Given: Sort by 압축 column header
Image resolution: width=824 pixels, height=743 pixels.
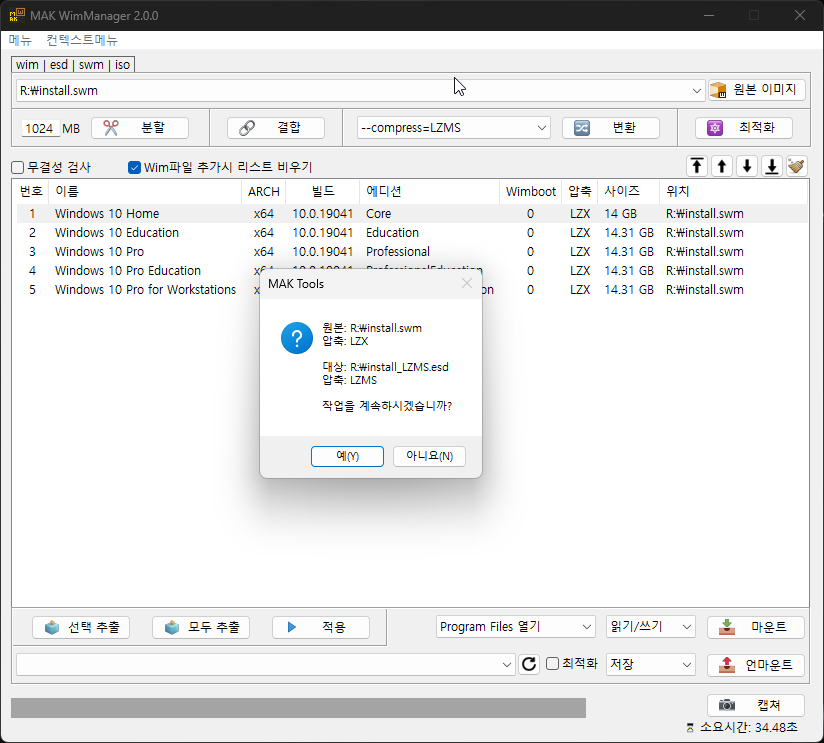Looking at the screenshot, I should click(580, 191).
